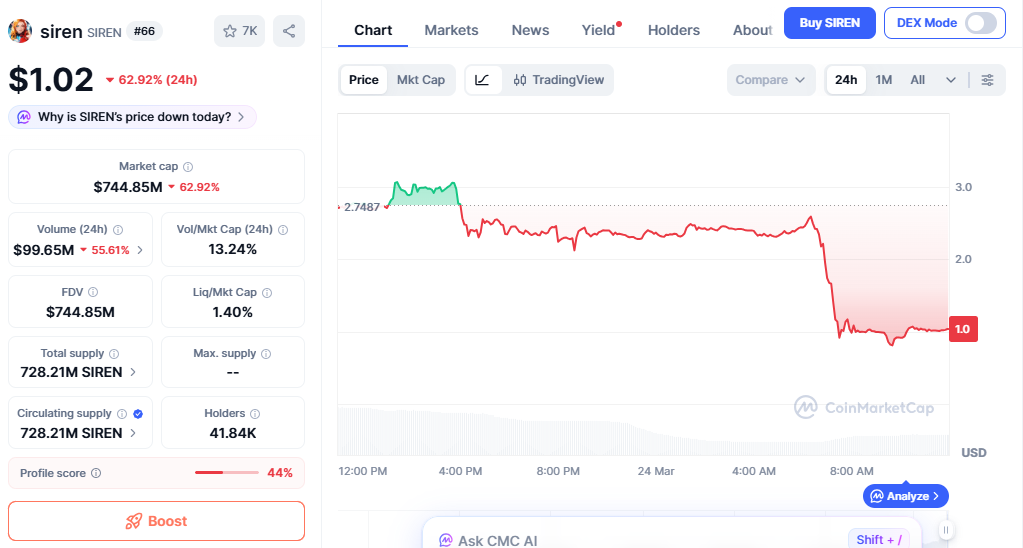Switch to TradingView chart
This screenshot has width=1023, height=548.
tap(559, 80)
